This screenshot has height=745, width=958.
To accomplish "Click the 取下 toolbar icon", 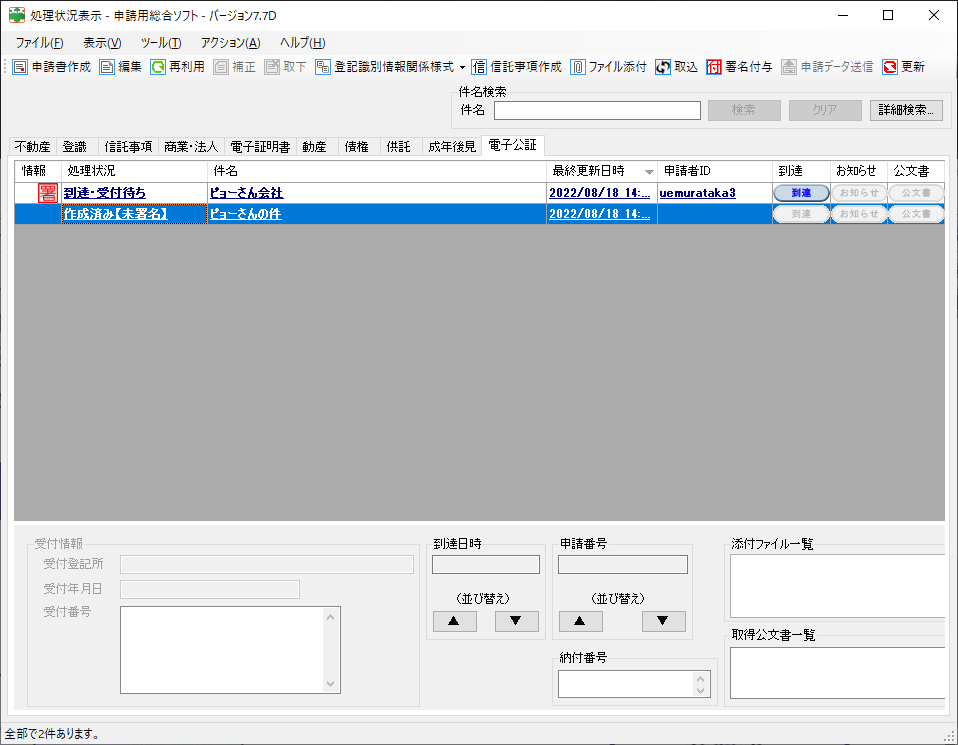I will (x=272, y=67).
